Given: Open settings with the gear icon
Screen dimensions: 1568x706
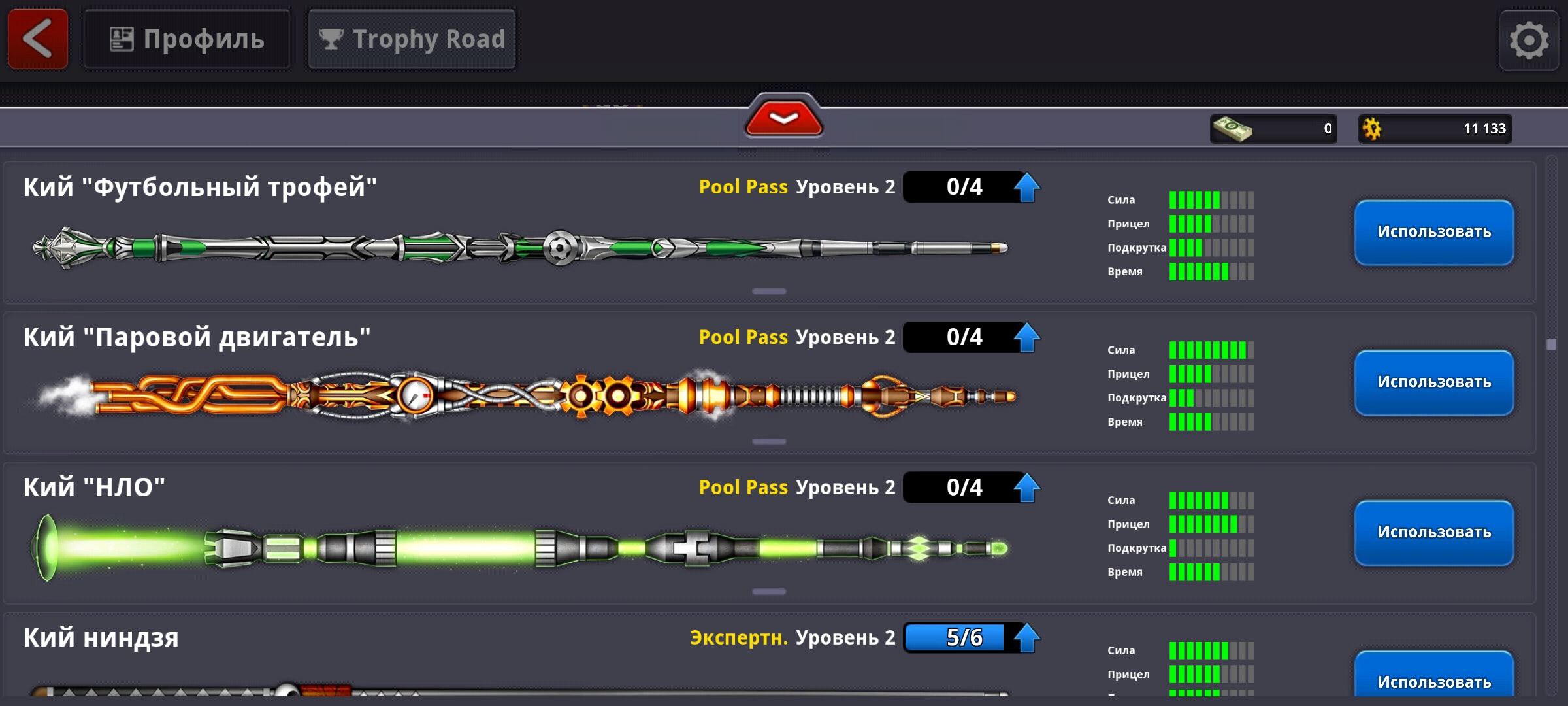Looking at the screenshot, I should tap(1529, 41).
